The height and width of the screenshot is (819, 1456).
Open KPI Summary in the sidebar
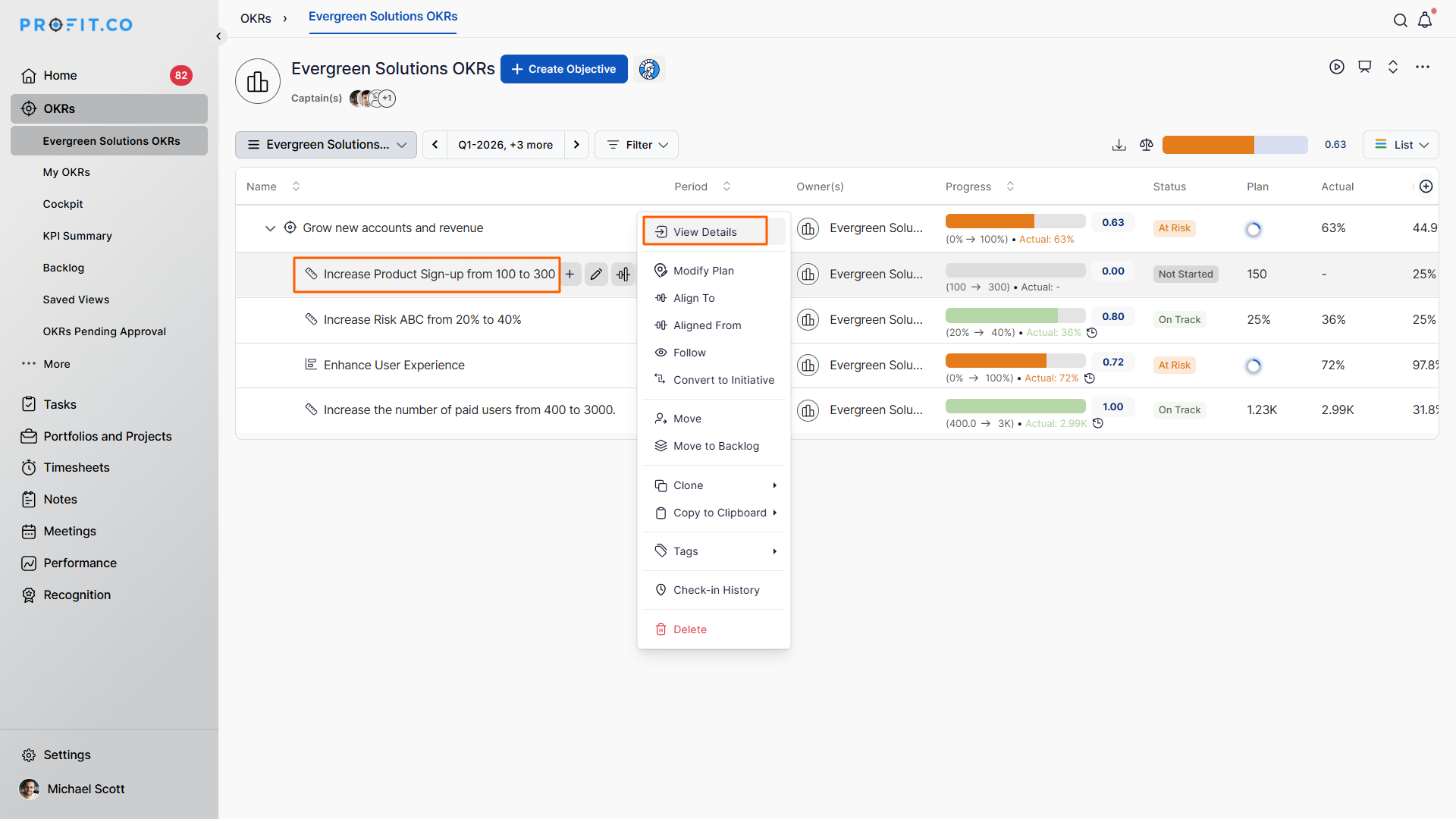pos(77,236)
